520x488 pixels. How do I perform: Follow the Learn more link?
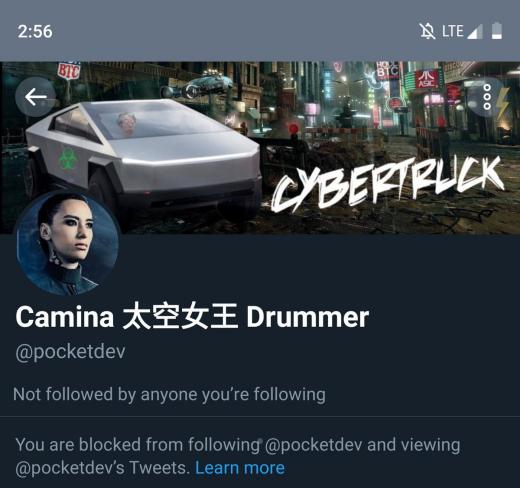pos(240,468)
